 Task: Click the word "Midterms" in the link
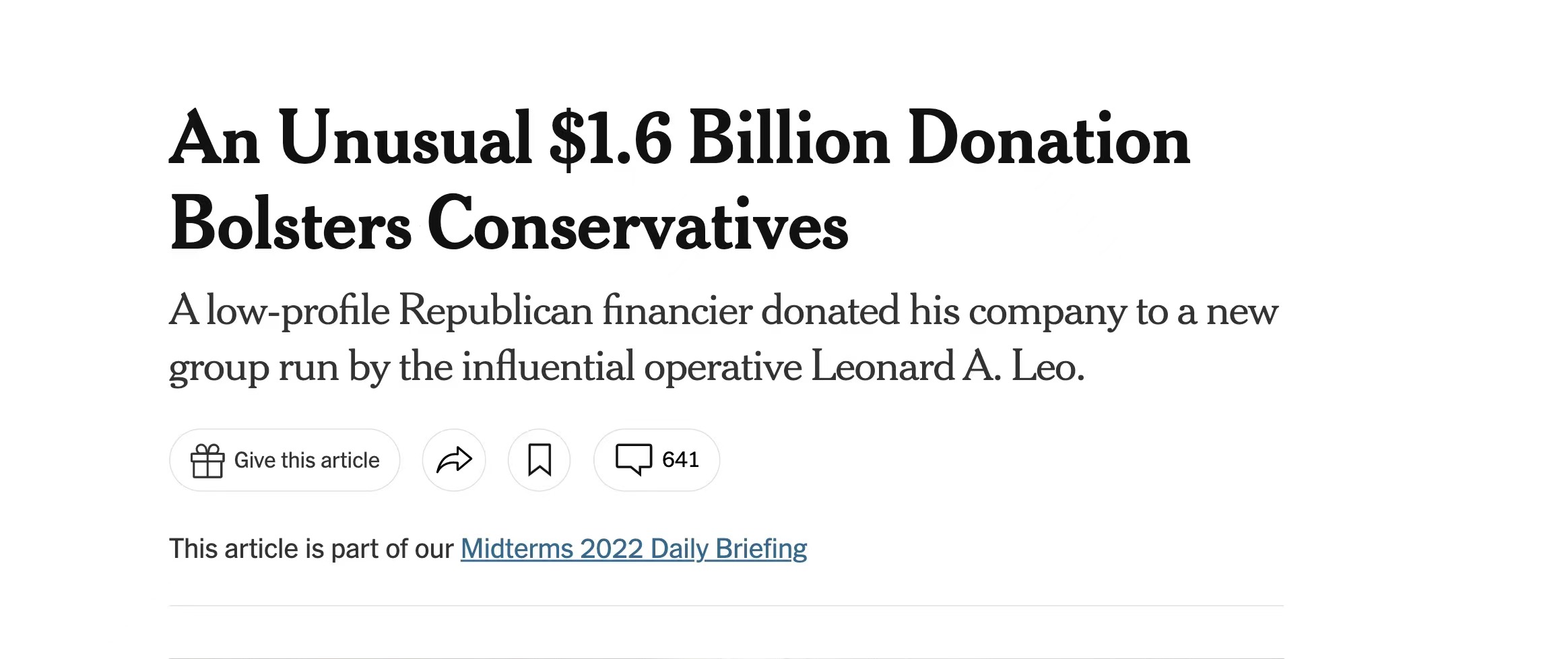pos(516,549)
